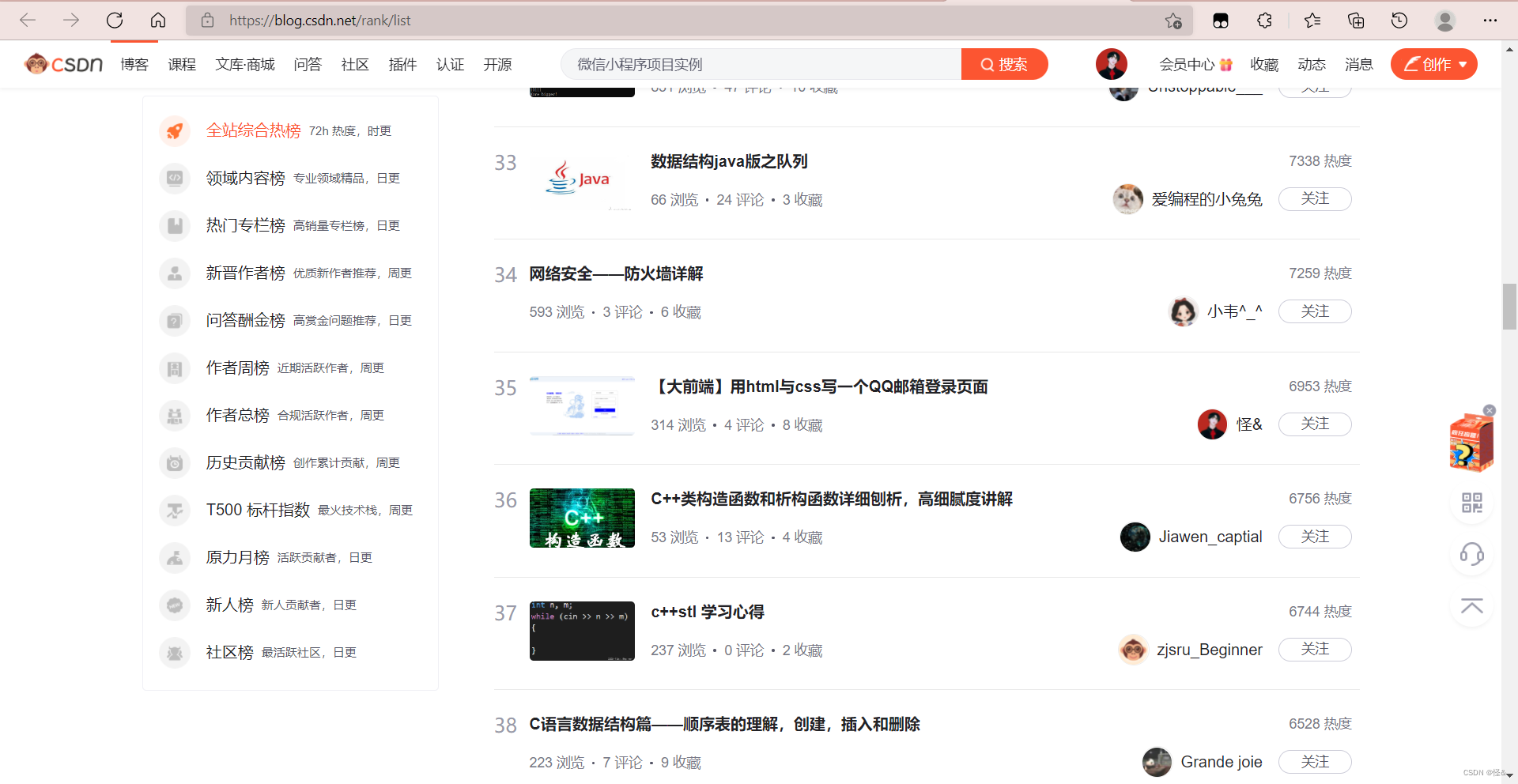The width and height of the screenshot is (1518, 784).
Task: Show the QR code floating panel
Action: 1471,503
